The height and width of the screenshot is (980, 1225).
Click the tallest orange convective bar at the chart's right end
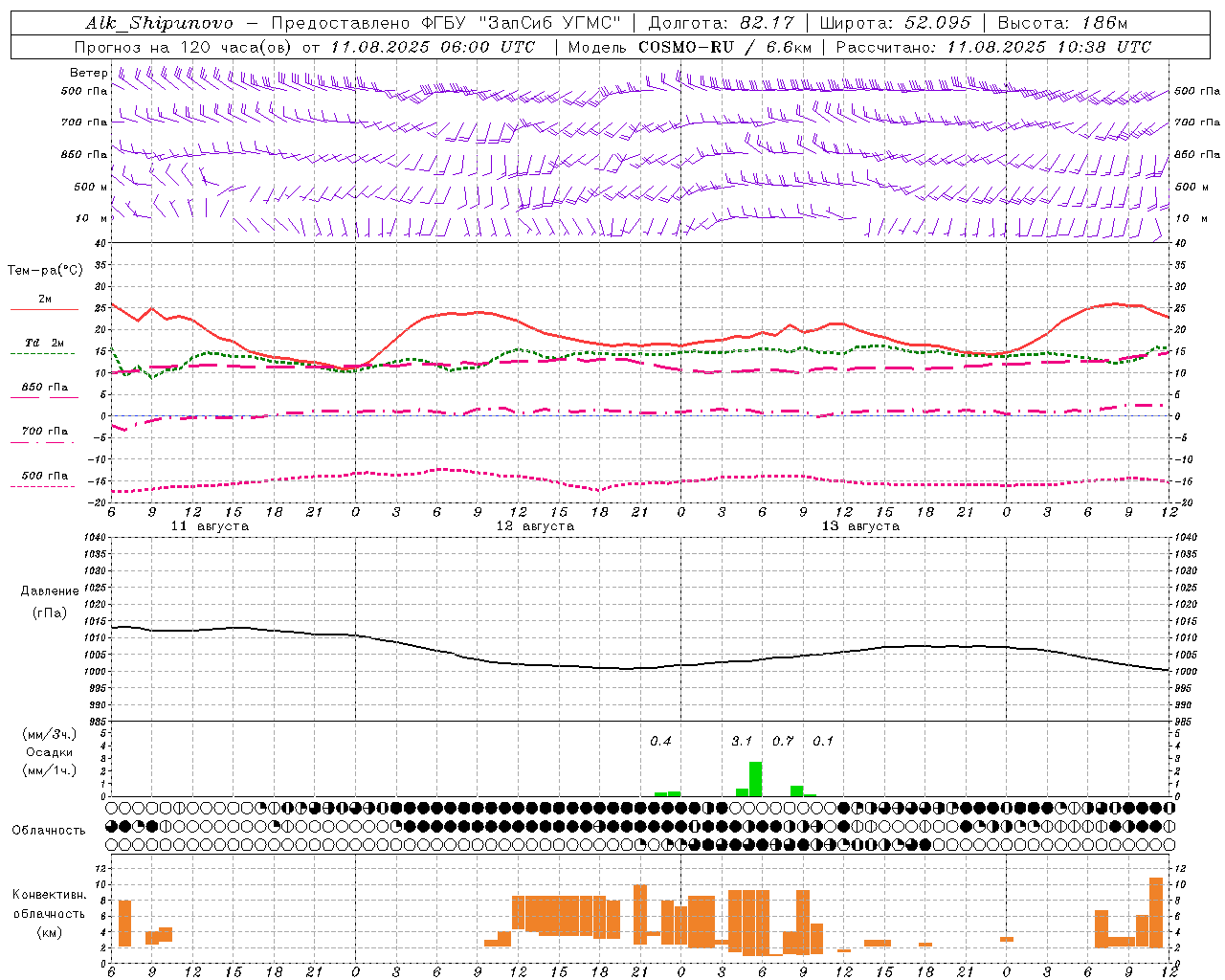(1156, 912)
